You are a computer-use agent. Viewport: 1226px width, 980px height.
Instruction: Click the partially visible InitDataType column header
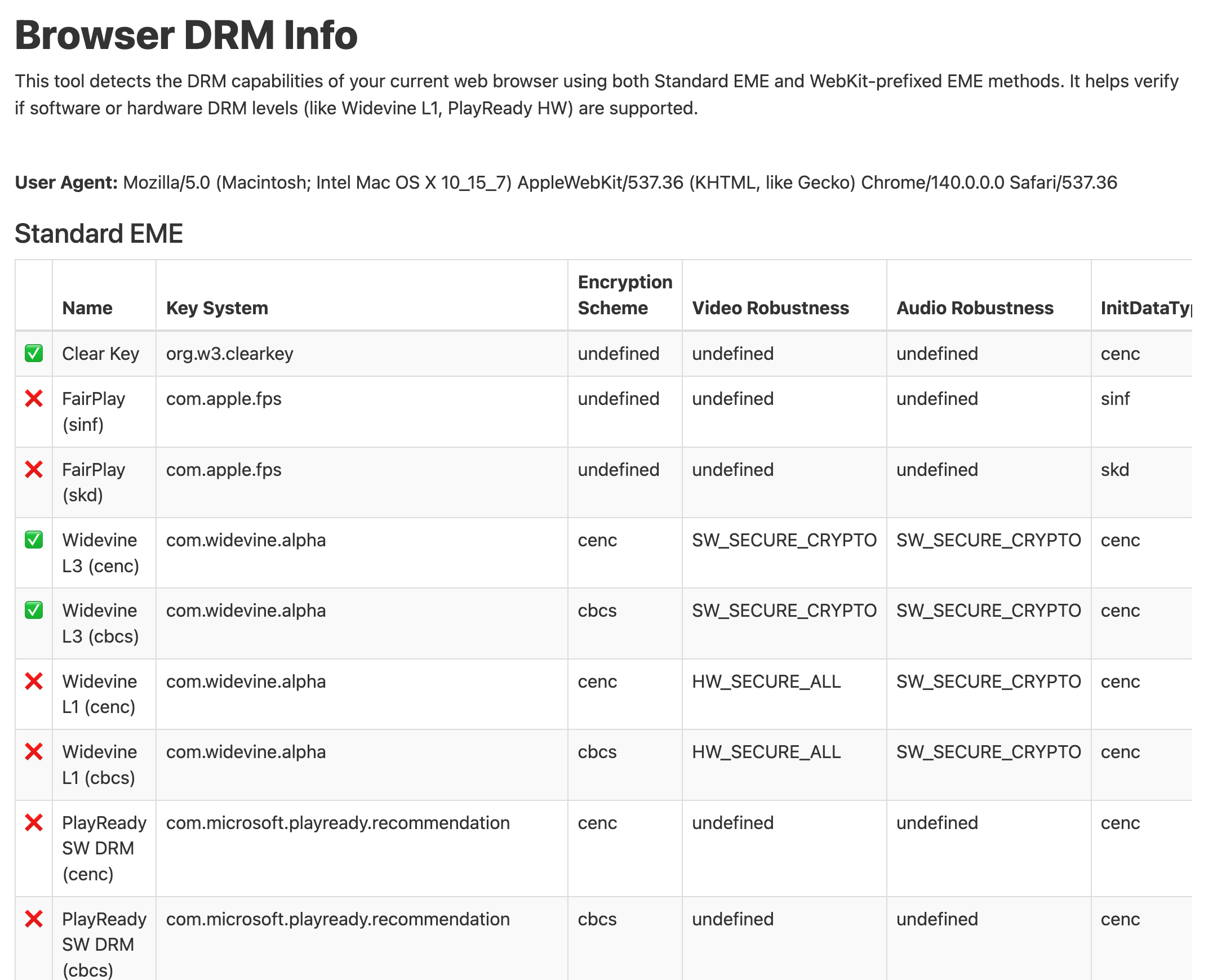[1145, 308]
